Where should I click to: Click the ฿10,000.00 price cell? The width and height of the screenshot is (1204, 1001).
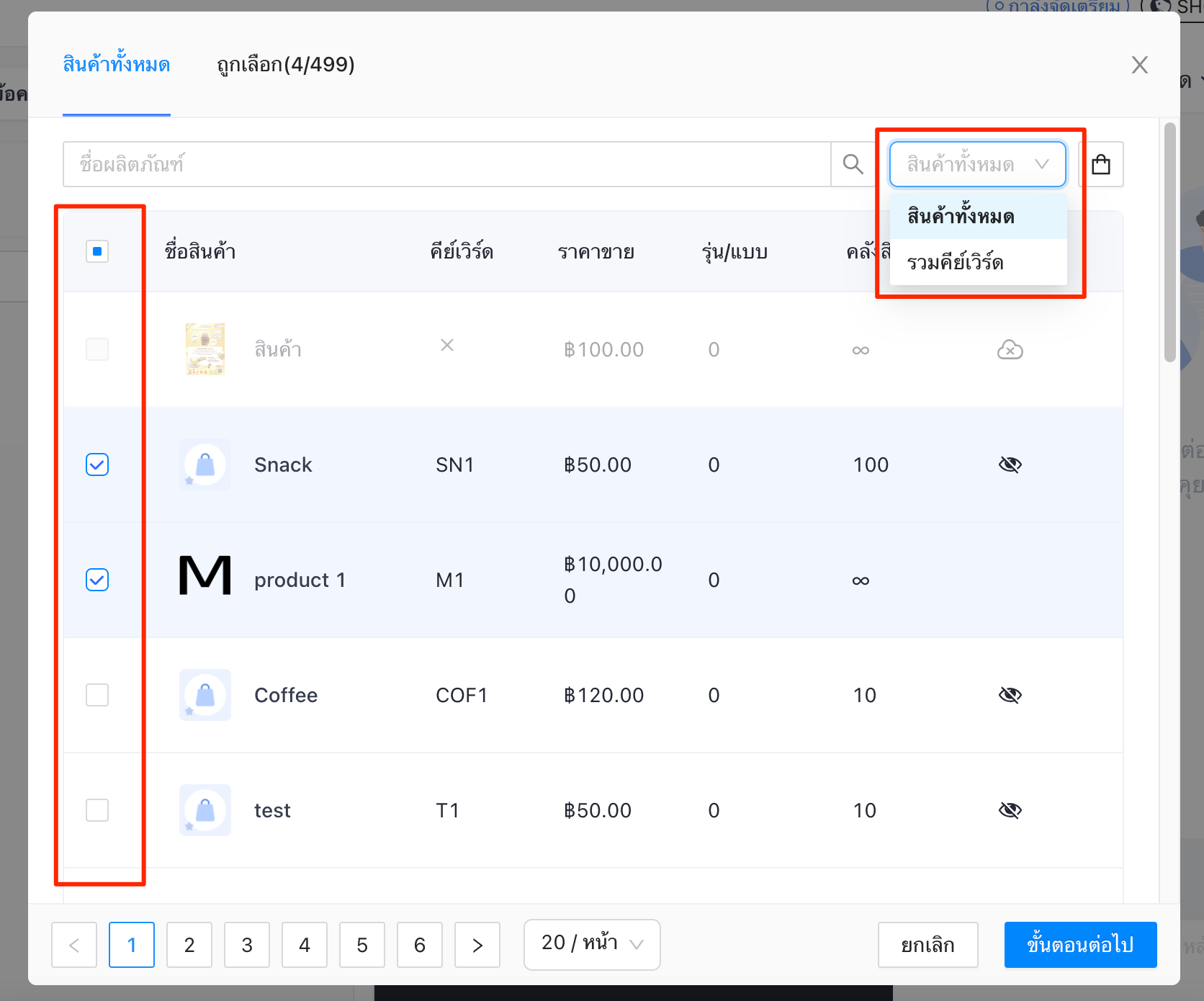[613, 580]
